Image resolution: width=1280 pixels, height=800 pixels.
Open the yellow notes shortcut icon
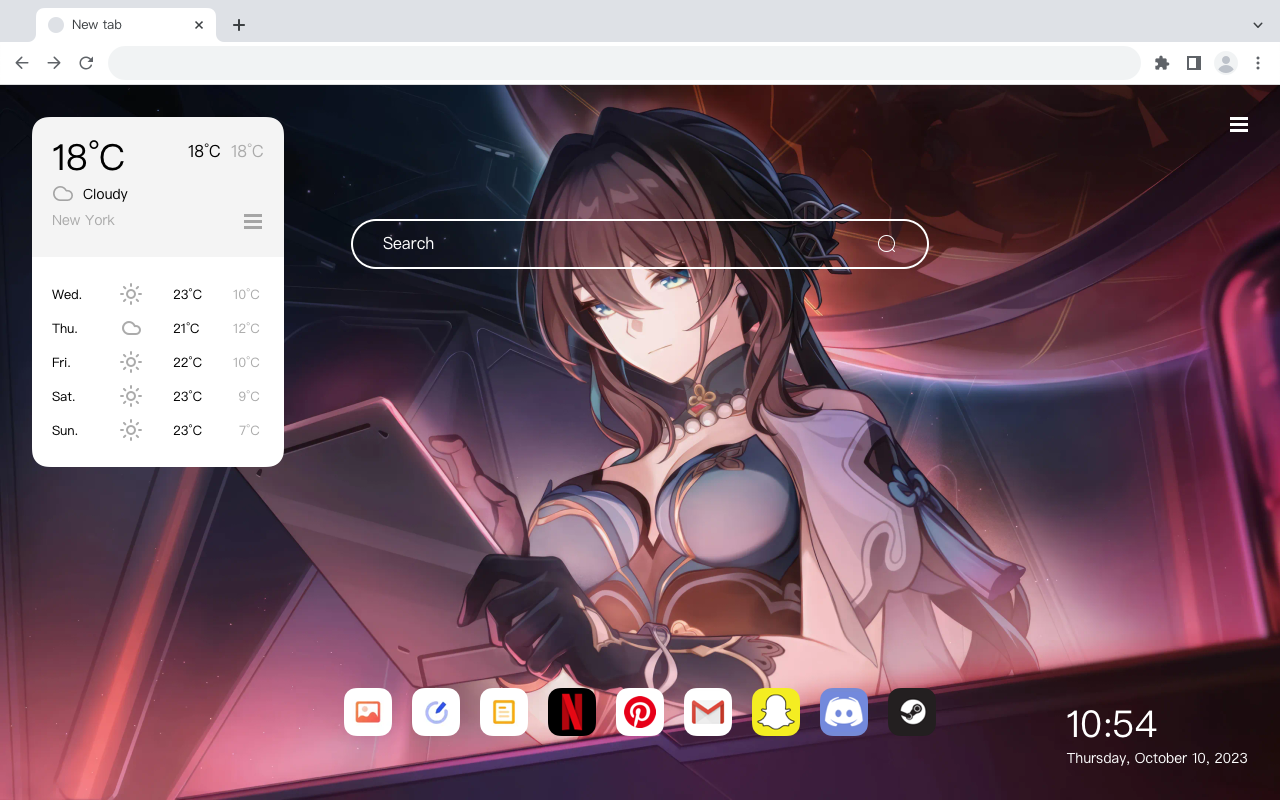pyautogui.click(x=504, y=712)
